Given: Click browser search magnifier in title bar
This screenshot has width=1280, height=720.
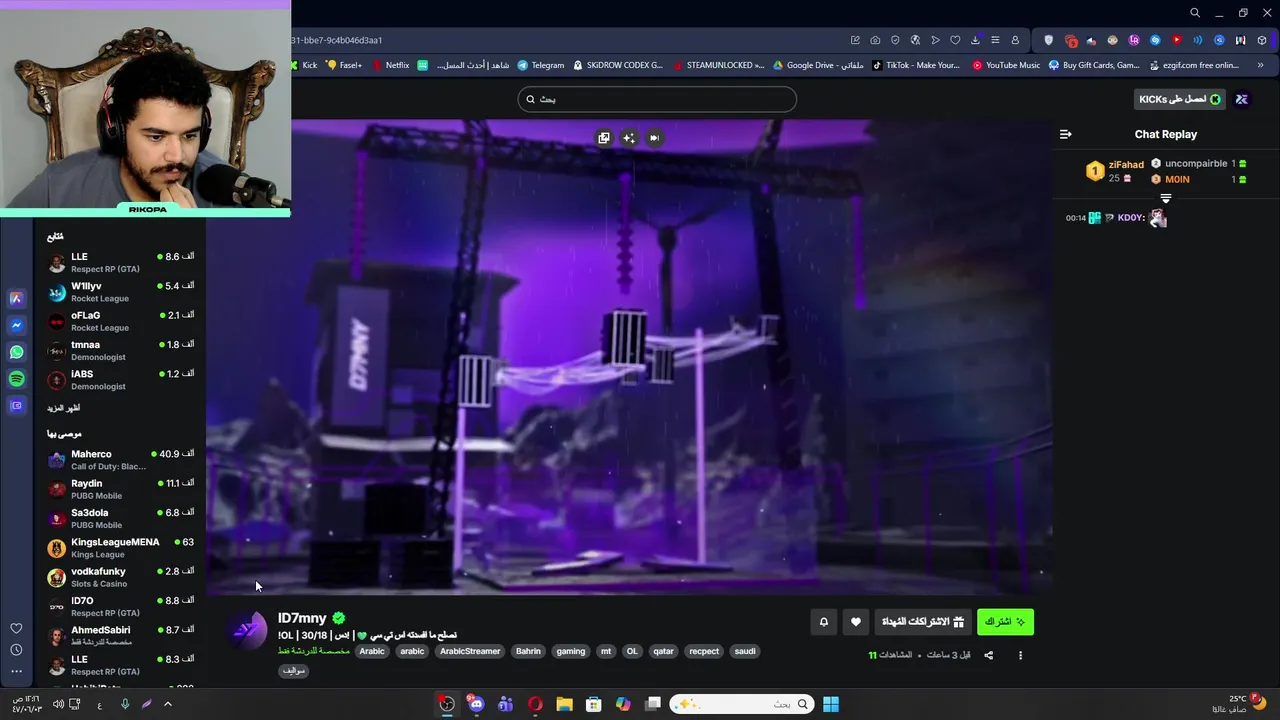Looking at the screenshot, I should click(x=1195, y=13).
